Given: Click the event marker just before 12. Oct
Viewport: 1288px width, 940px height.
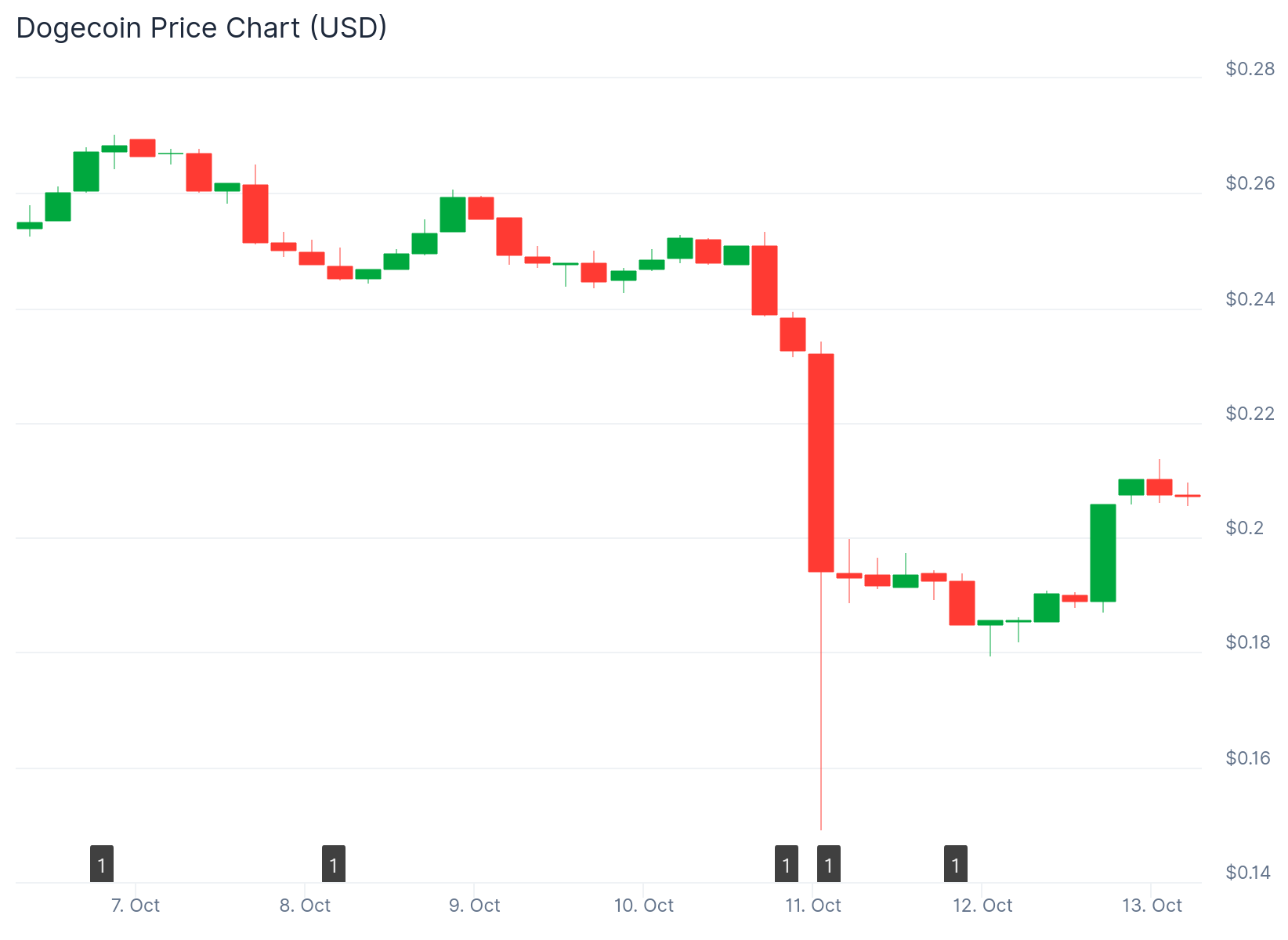Looking at the screenshot, I should pyautogui.click(x=956, y=865).
